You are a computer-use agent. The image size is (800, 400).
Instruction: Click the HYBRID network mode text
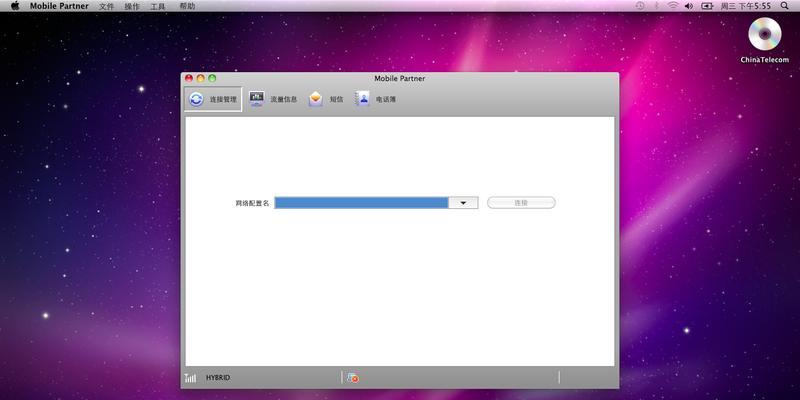tap(218, 378)
